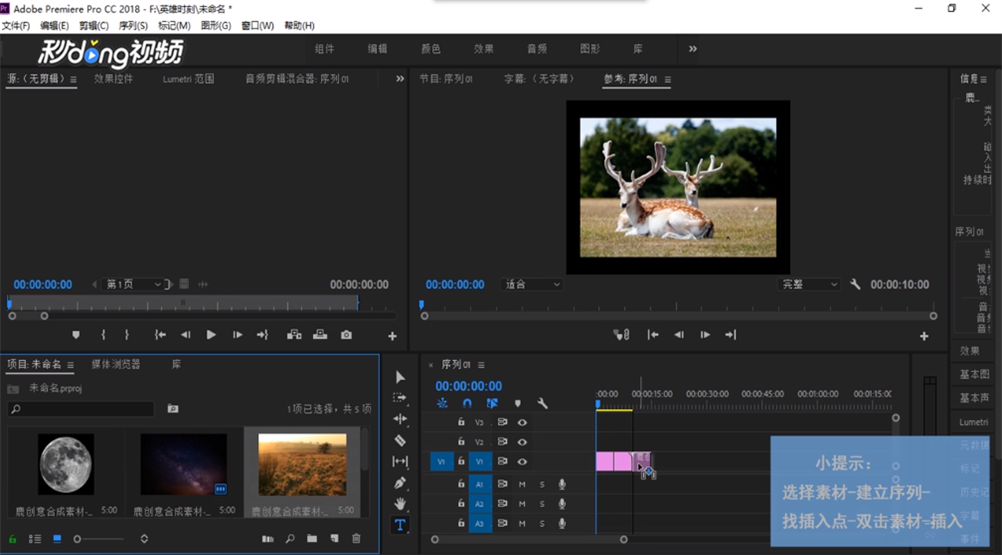Toggle track lock on V3
This screenshot has height=555, width=1002.
461,422
